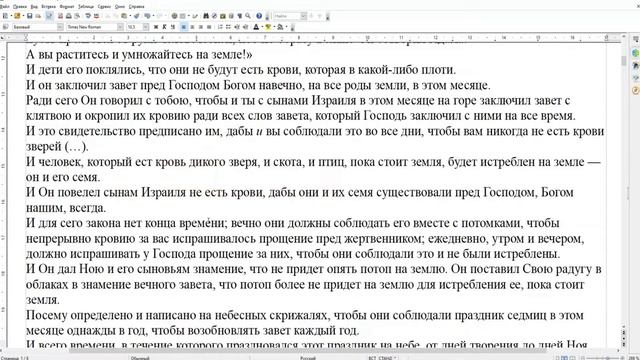
Task: Click the Data sources icon
Action: click(x=231, y=16)
